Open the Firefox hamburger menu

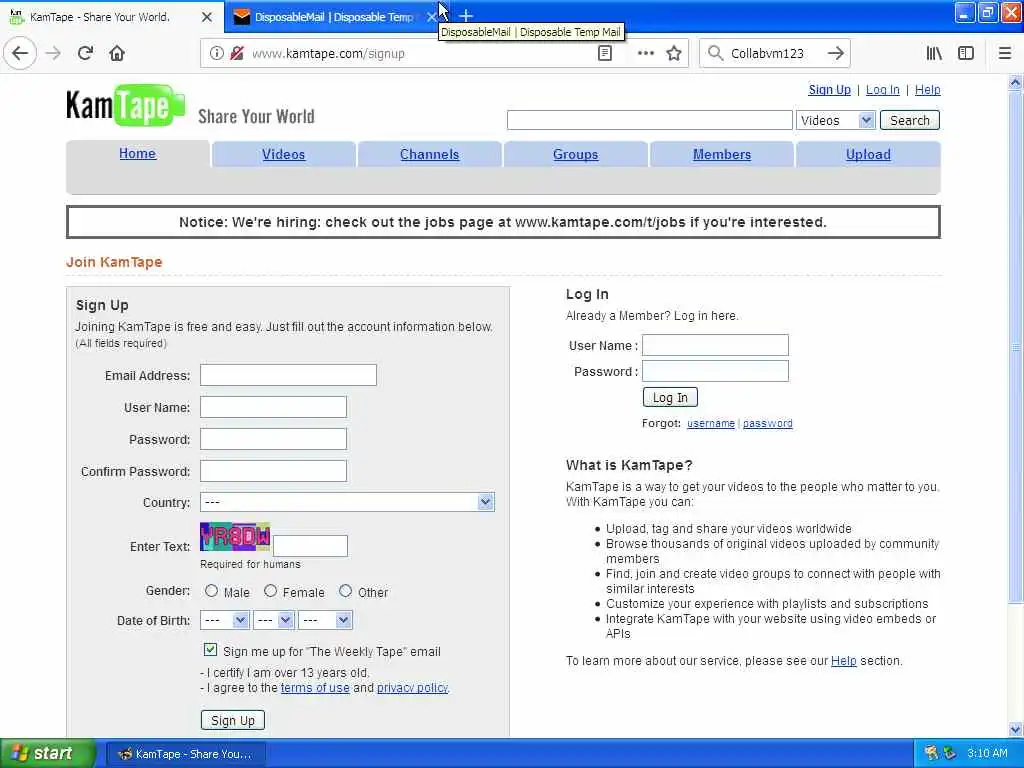(x=1004, y=54)
